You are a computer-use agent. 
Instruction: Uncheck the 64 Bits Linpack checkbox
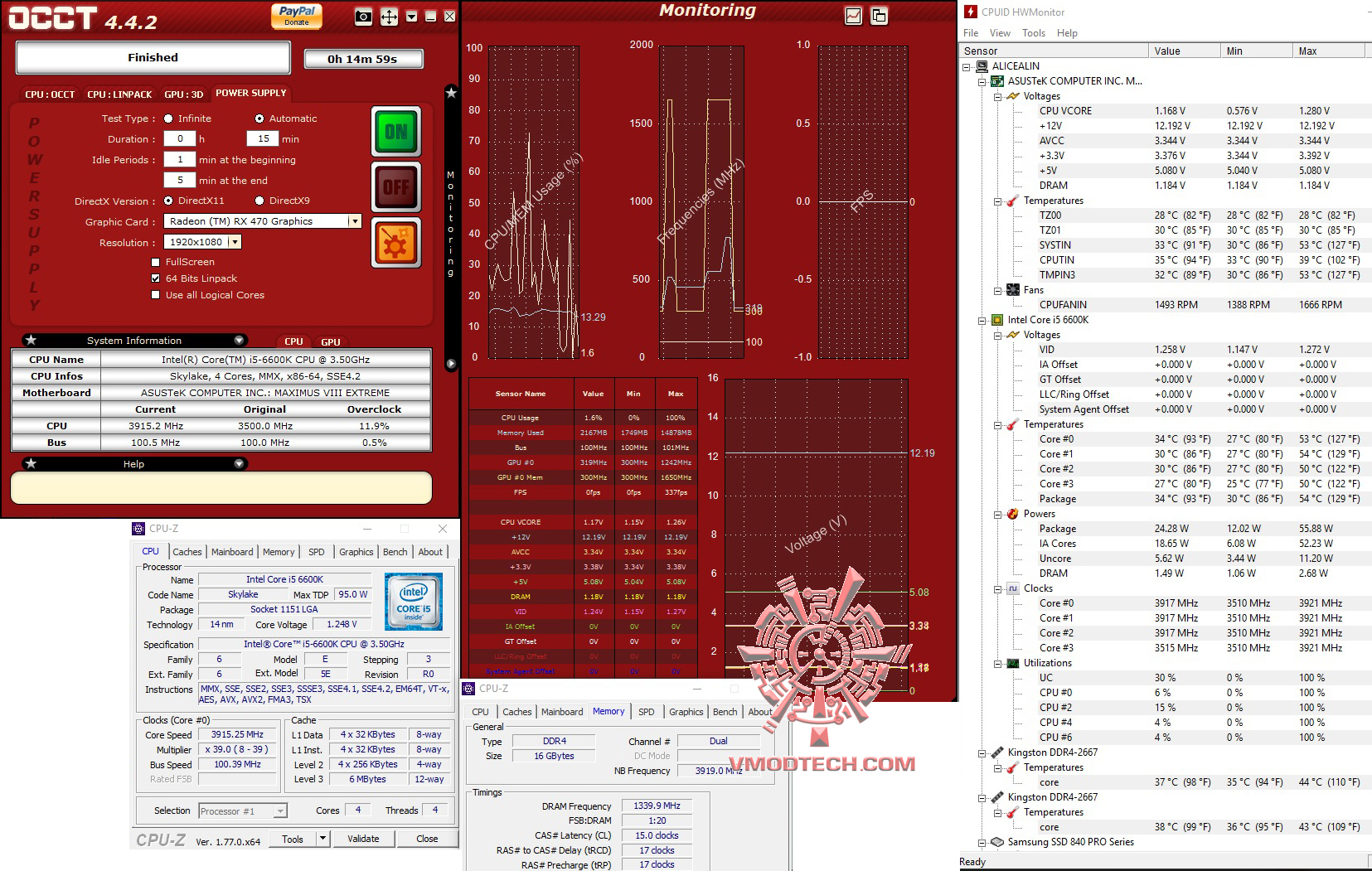point(156,278)
